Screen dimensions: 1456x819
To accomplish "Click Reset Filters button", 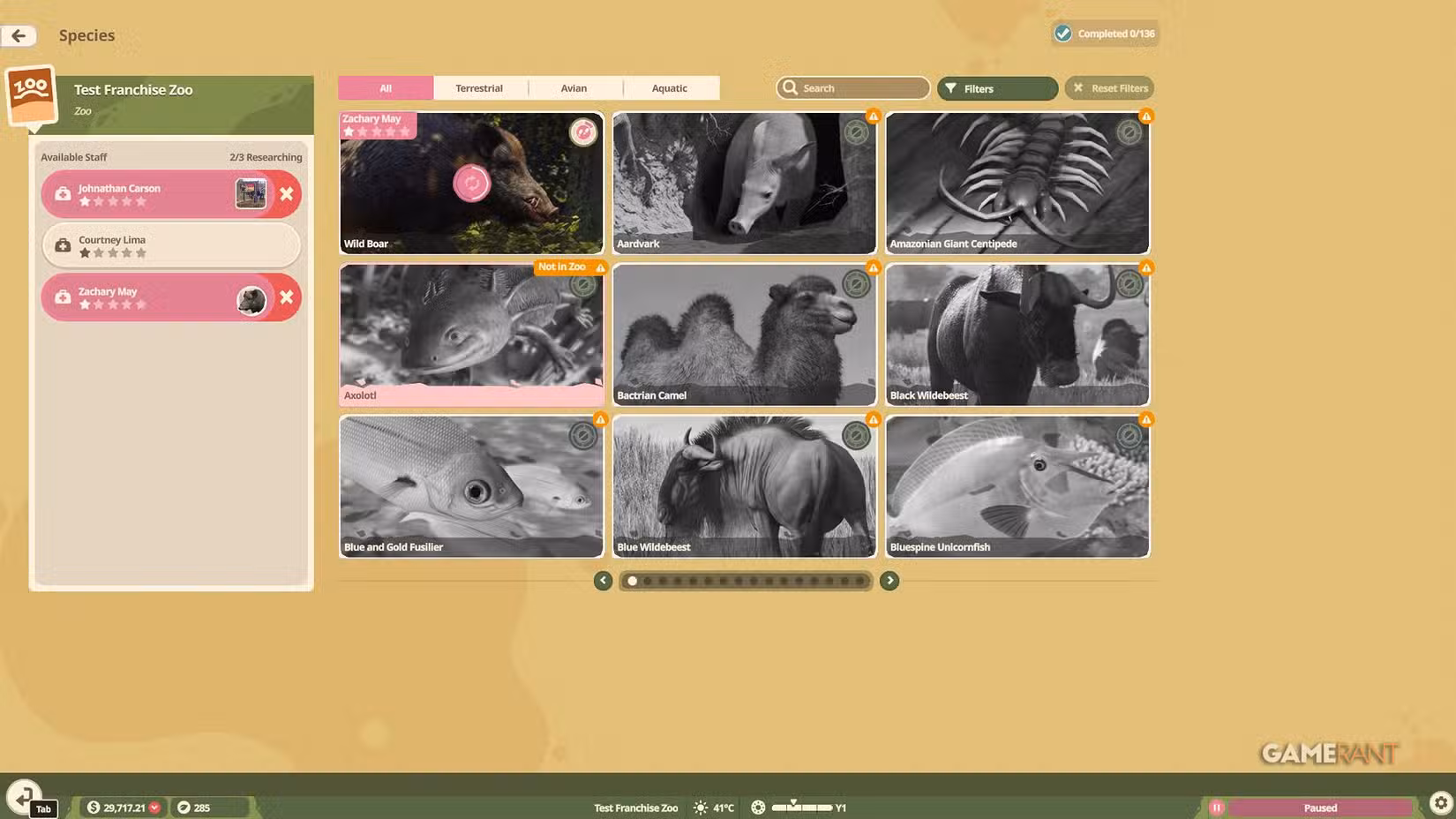I will coord(1109,88).
